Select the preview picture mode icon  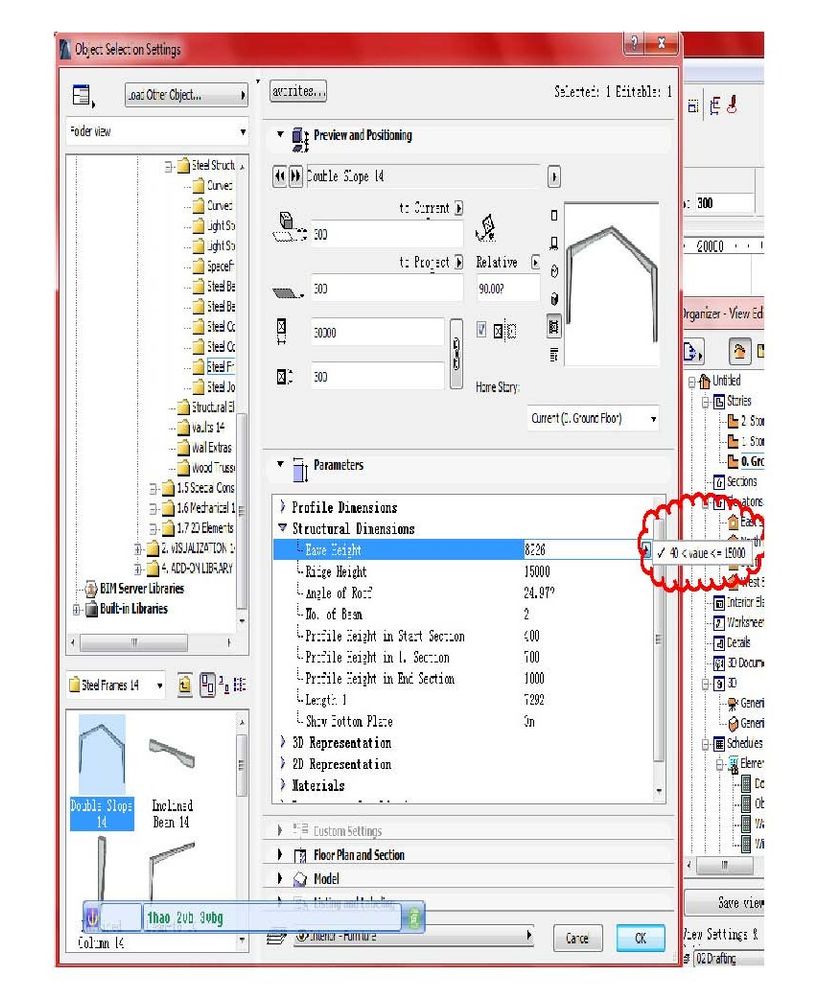pyautogui.click(x=554, y=327)
